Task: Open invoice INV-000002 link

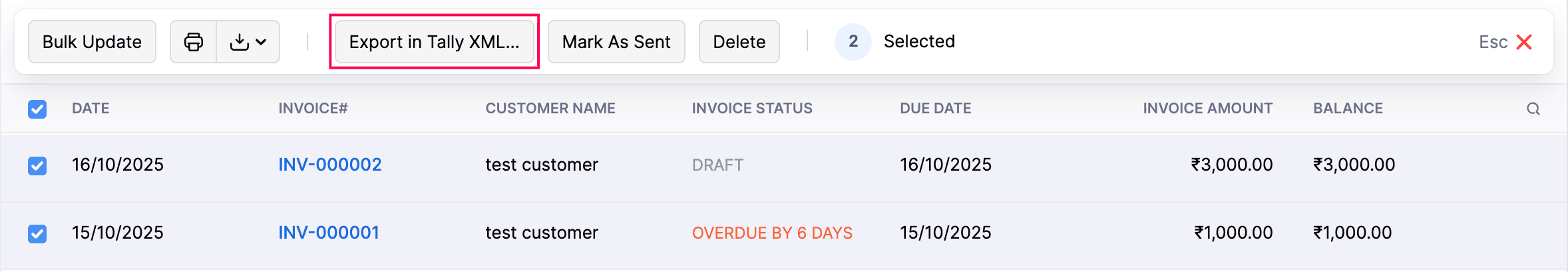Action: [x=329, y=165]
